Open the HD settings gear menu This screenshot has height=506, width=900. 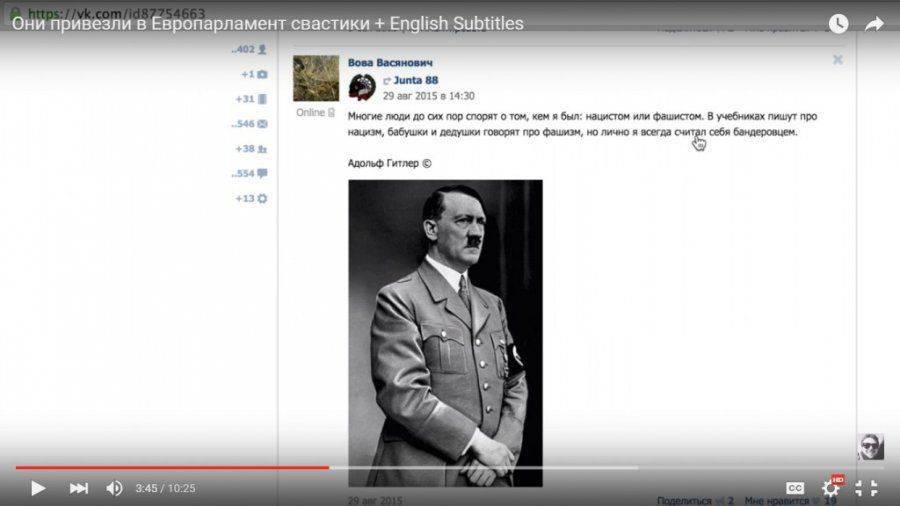point(831,488)
